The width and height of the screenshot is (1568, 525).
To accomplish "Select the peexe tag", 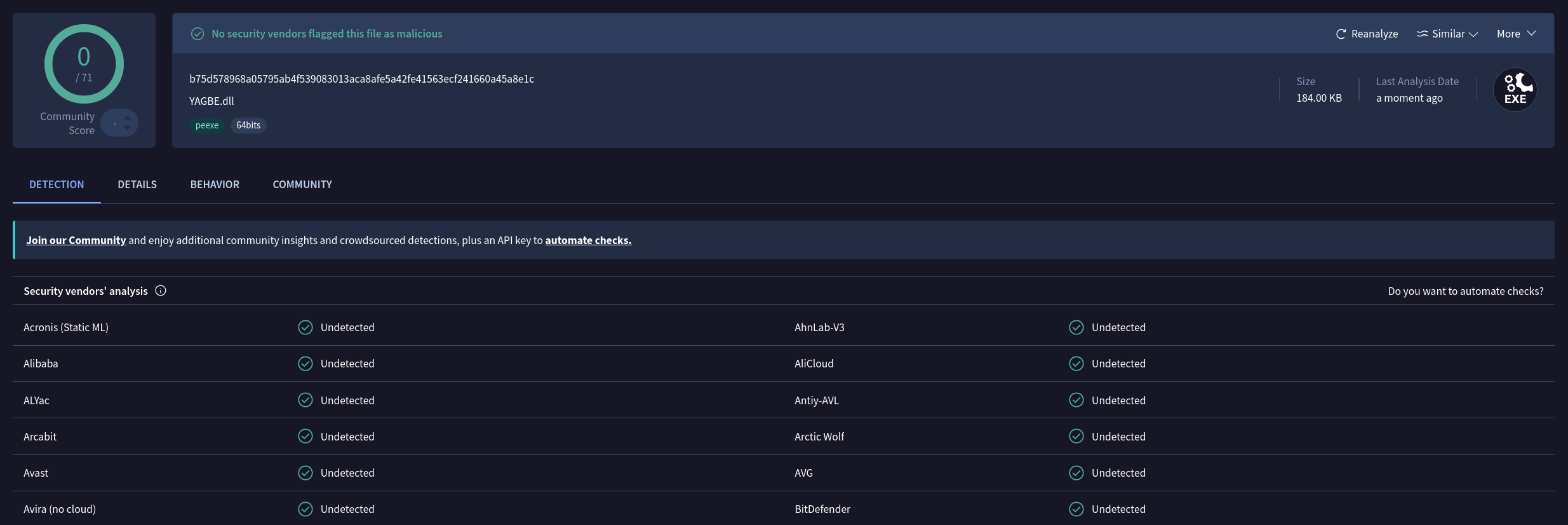I will tap(207, 125).
